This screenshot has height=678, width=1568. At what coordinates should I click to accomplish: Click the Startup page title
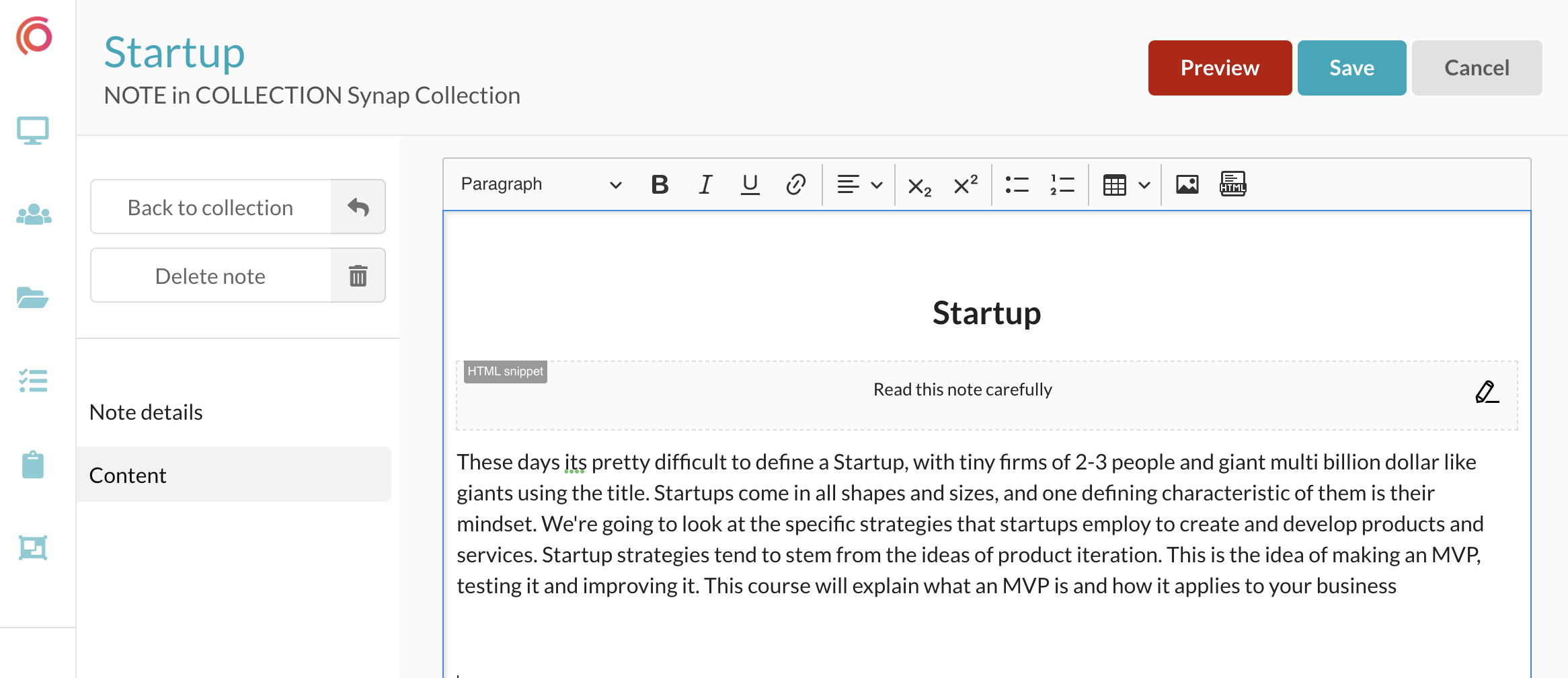(x=174, y=52)
